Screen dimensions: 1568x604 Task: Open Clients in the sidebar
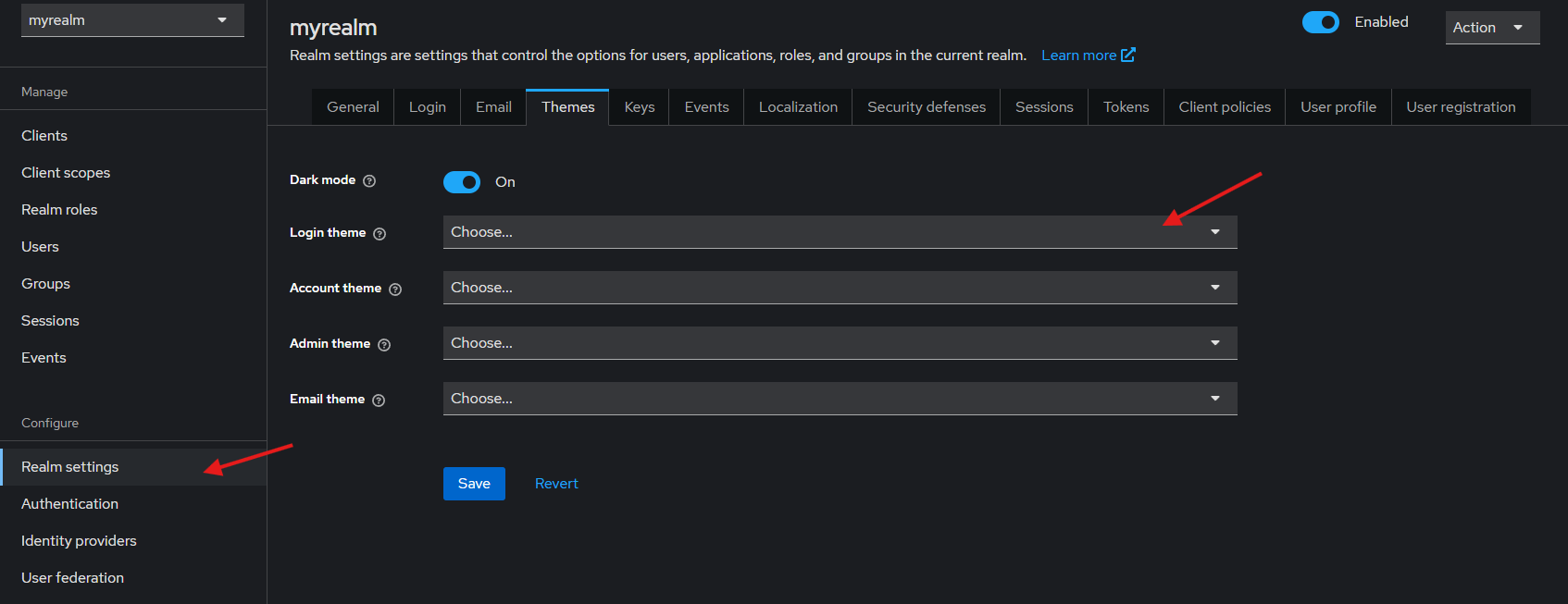pos(133,136)
